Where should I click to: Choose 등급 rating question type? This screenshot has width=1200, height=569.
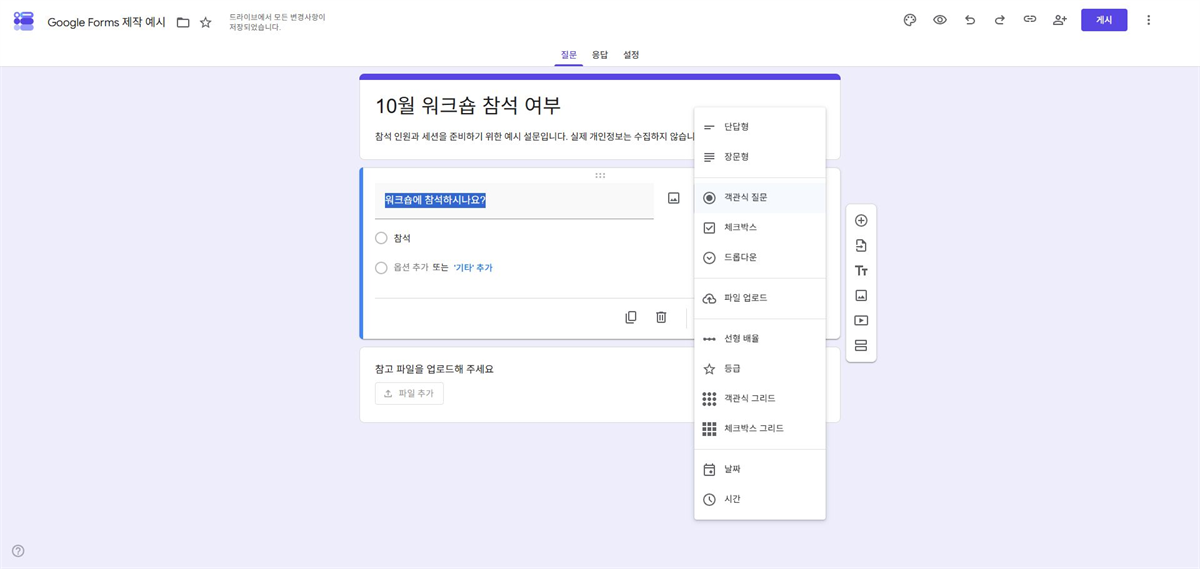click(x=760, y=369)
